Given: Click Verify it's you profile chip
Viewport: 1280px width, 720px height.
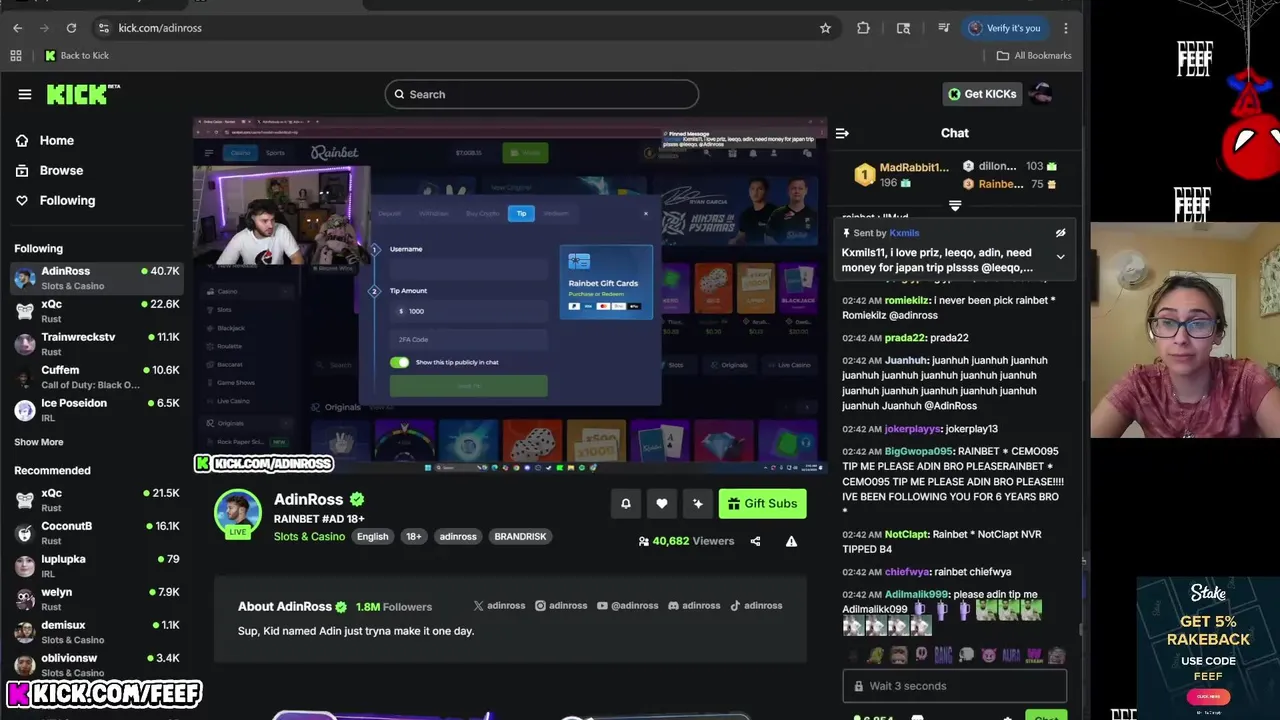Looking at the screenshot, I should (x=1006, y=28).
